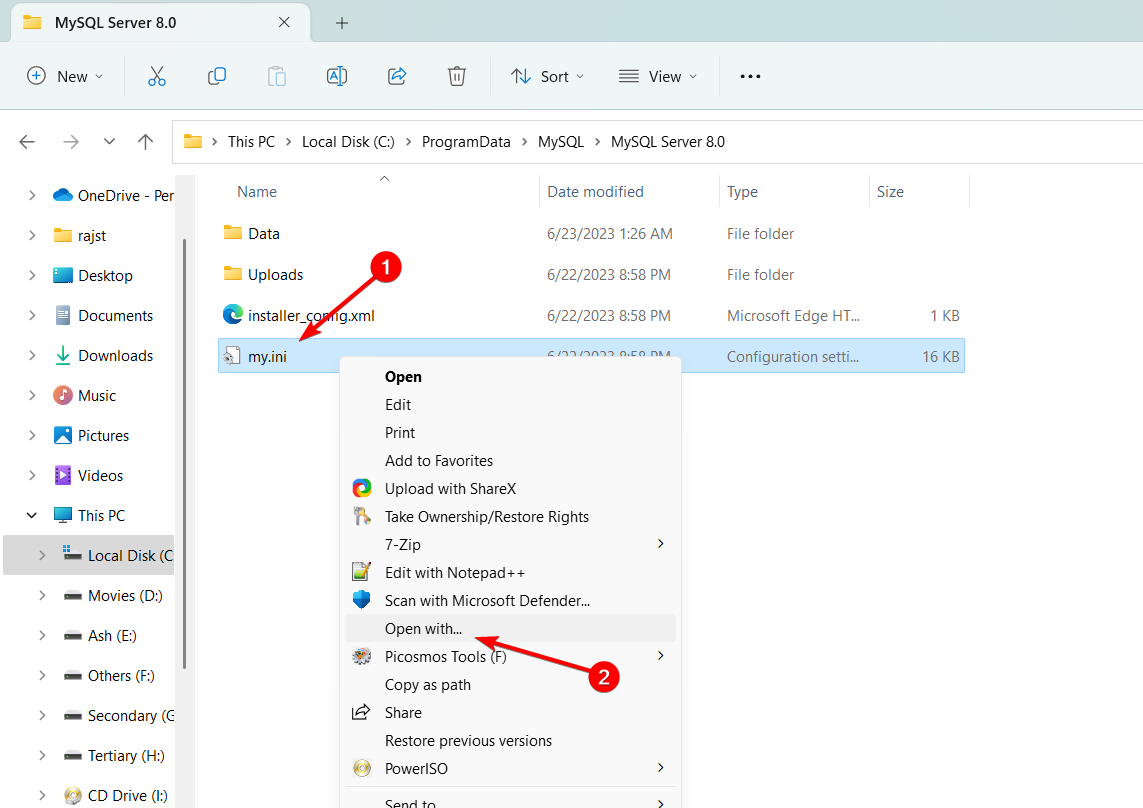Expand rajst folder tree node
1143x808 pixels.
click(32, 236)
